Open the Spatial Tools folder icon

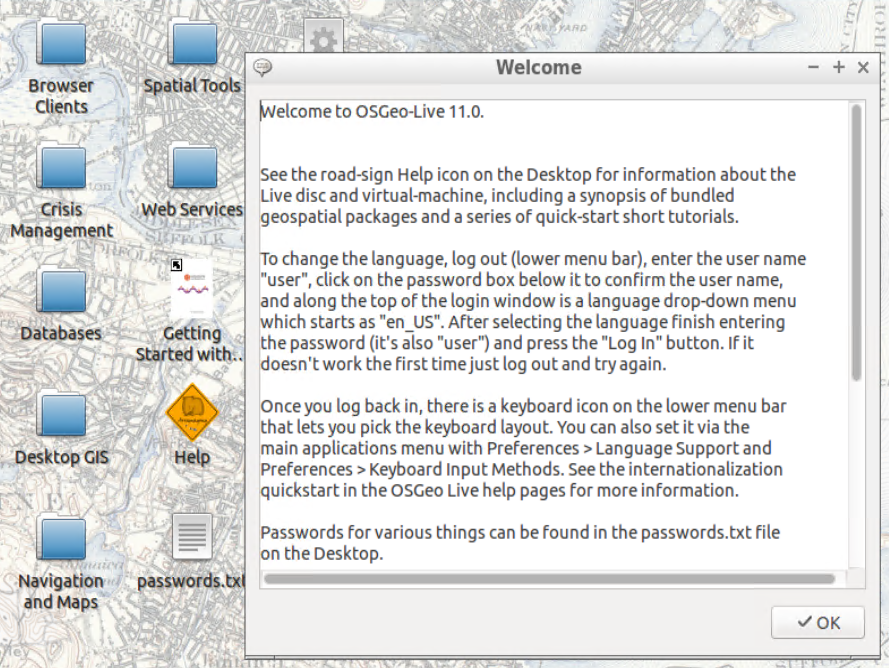tap(192, 42)
